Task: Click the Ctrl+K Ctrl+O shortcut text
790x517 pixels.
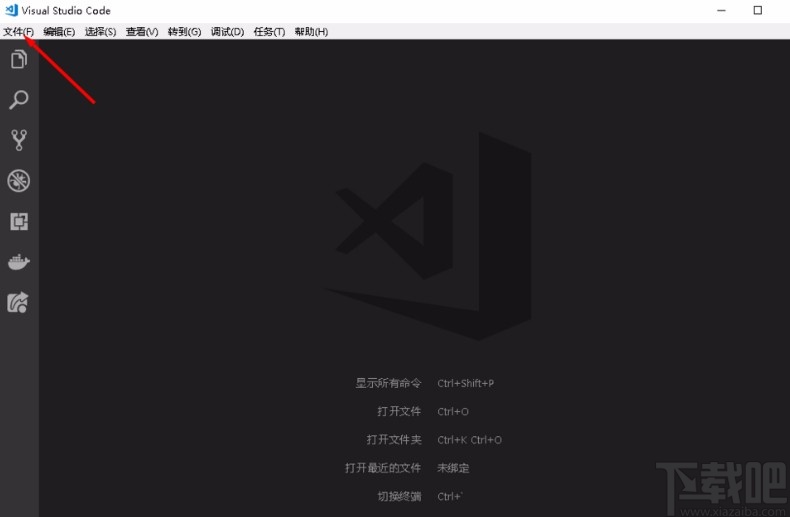Action: [470, 440]
